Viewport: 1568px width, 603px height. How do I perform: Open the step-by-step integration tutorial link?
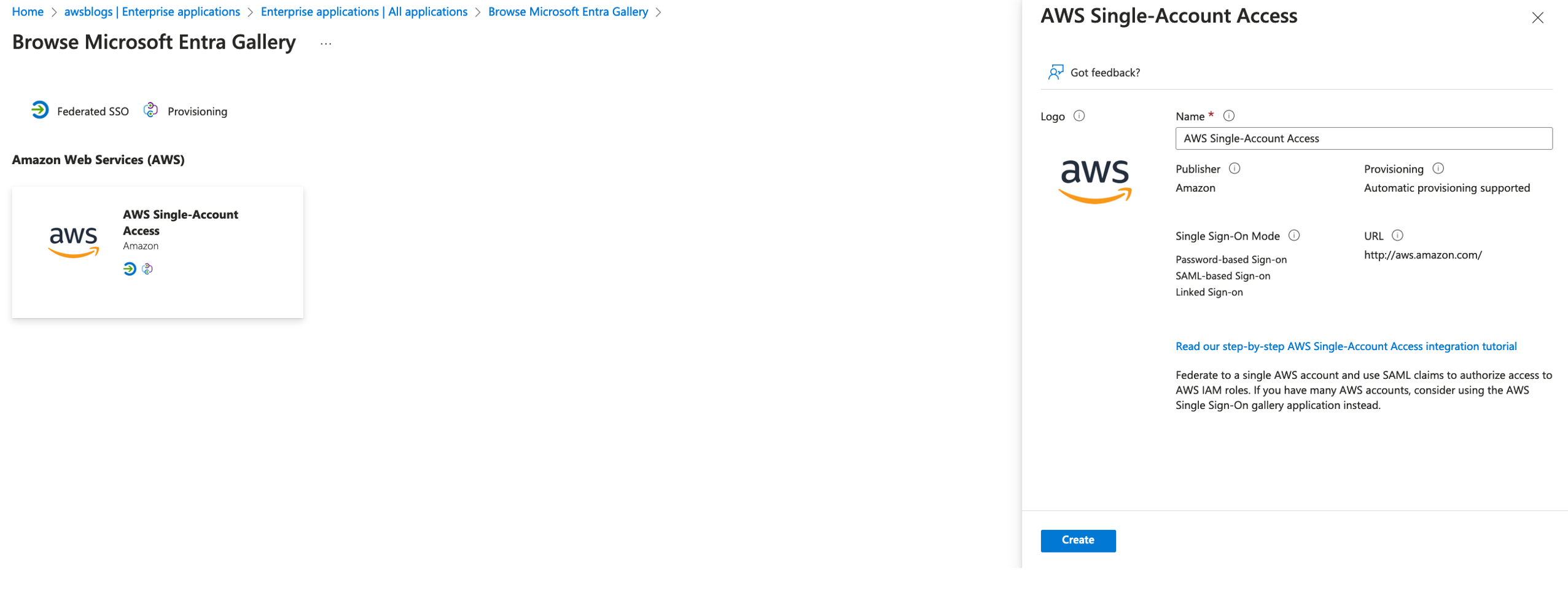click(x=1345, y=346)
